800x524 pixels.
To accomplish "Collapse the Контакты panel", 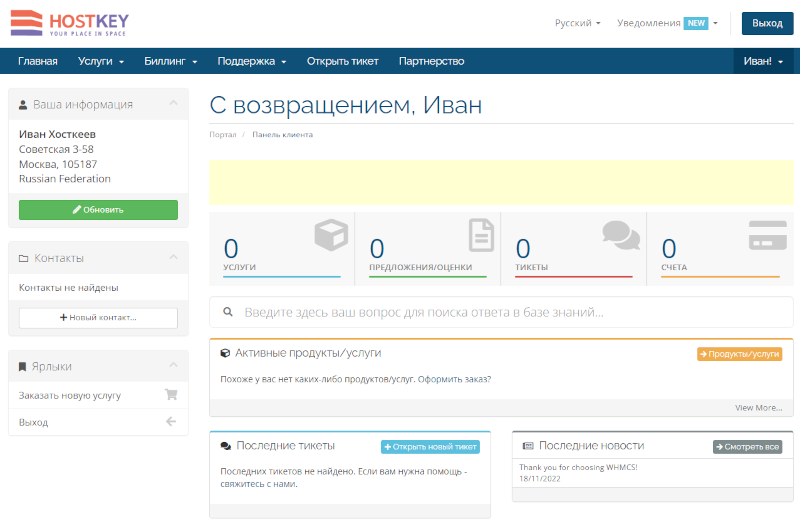I will pyautogui.click(x=174, y=258).
